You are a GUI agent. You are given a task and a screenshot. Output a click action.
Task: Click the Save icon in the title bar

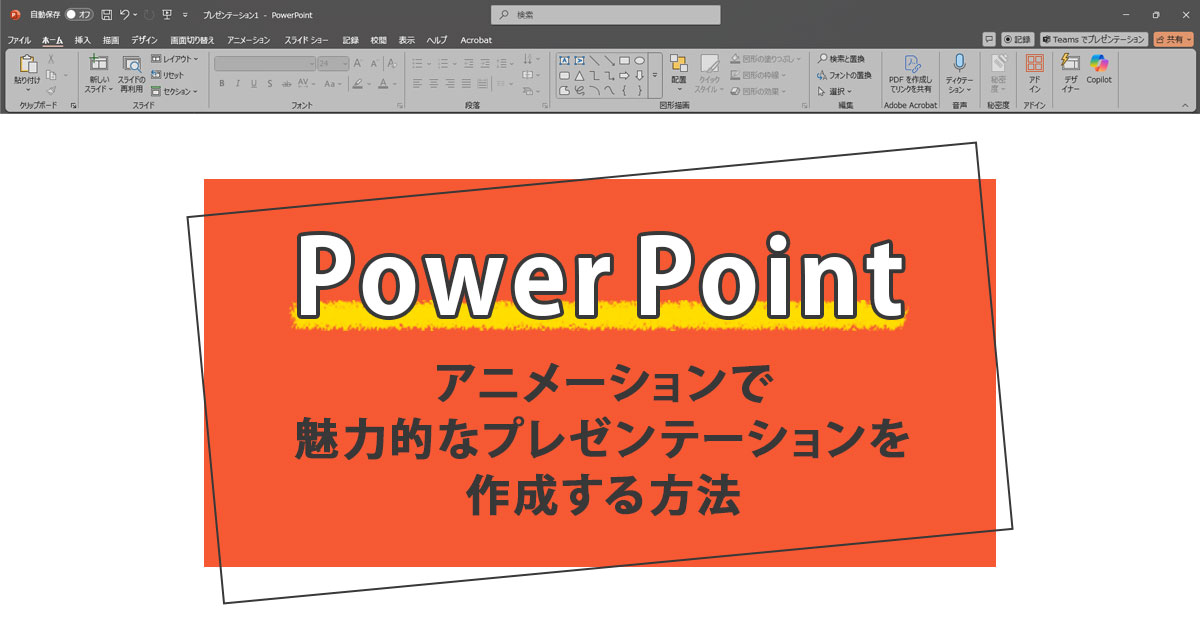point(106,15)
